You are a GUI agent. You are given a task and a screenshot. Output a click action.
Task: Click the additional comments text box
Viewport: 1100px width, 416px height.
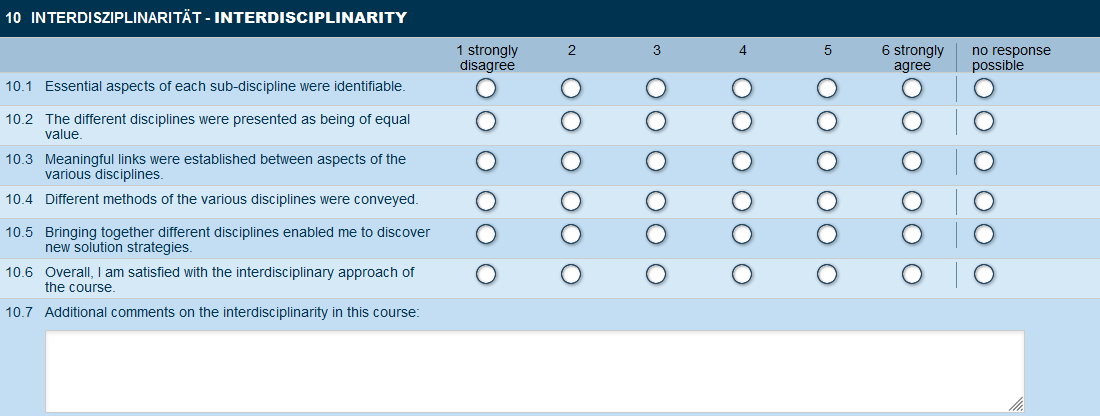pos(534,370)
